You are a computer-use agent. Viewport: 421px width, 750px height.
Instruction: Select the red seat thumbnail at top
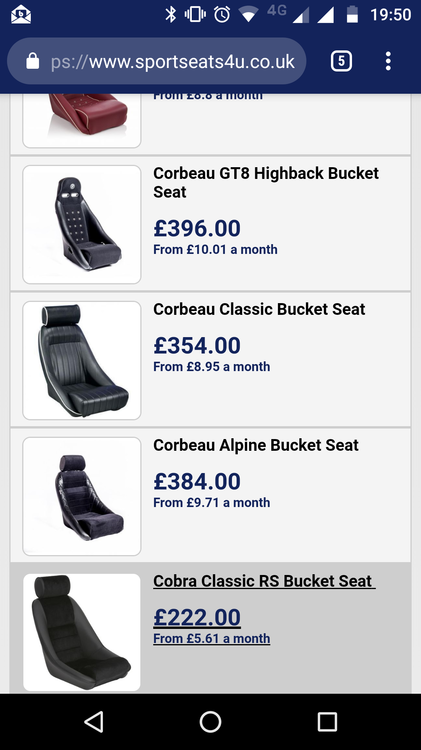82,120
